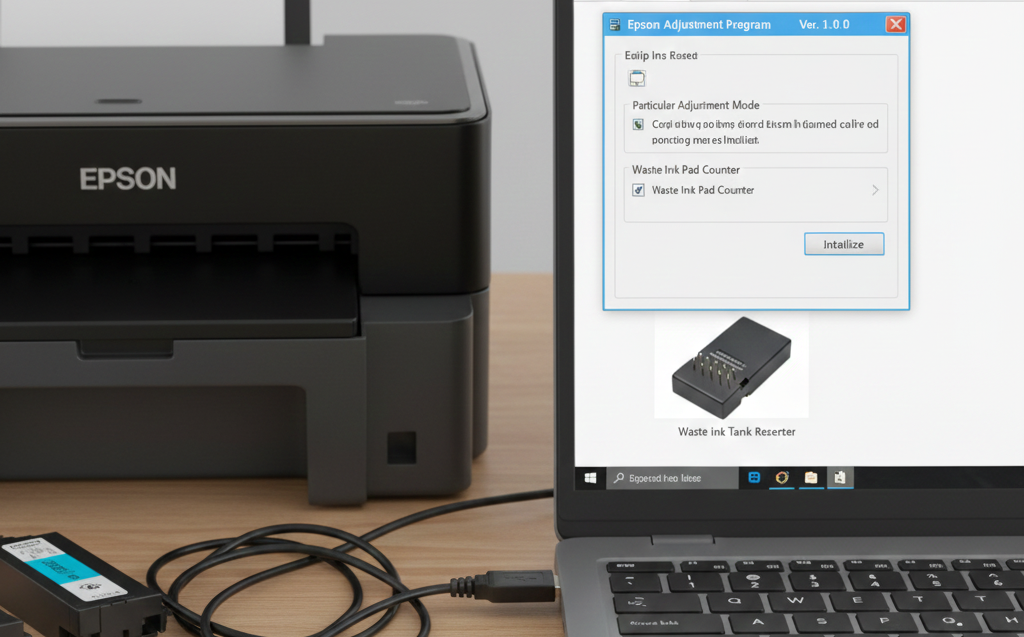Screen dimensions: 1024x637
Task: Expand the Particular Adjustment Mode group
Action: (696, 105)
